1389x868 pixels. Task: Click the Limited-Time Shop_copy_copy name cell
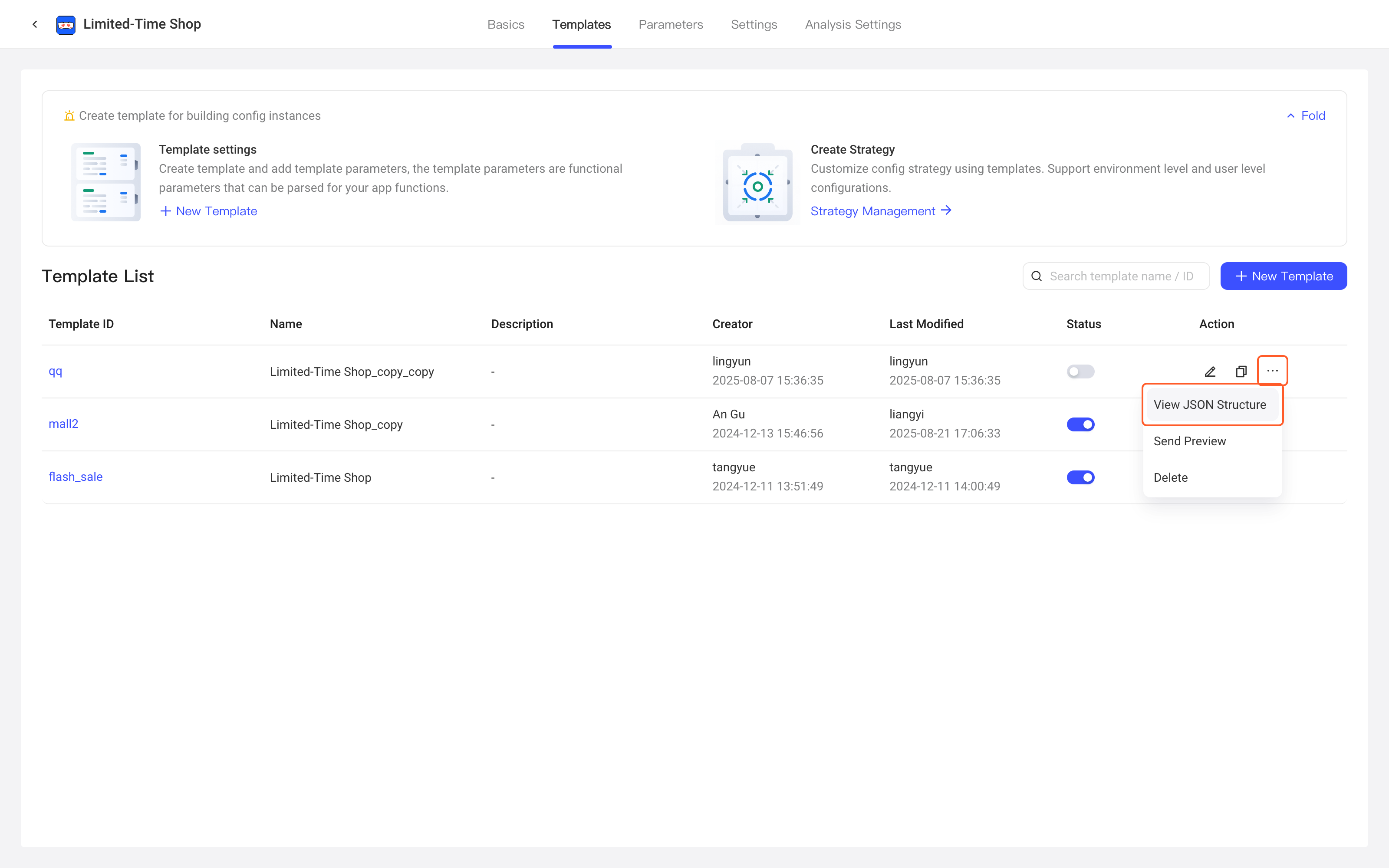352,372
